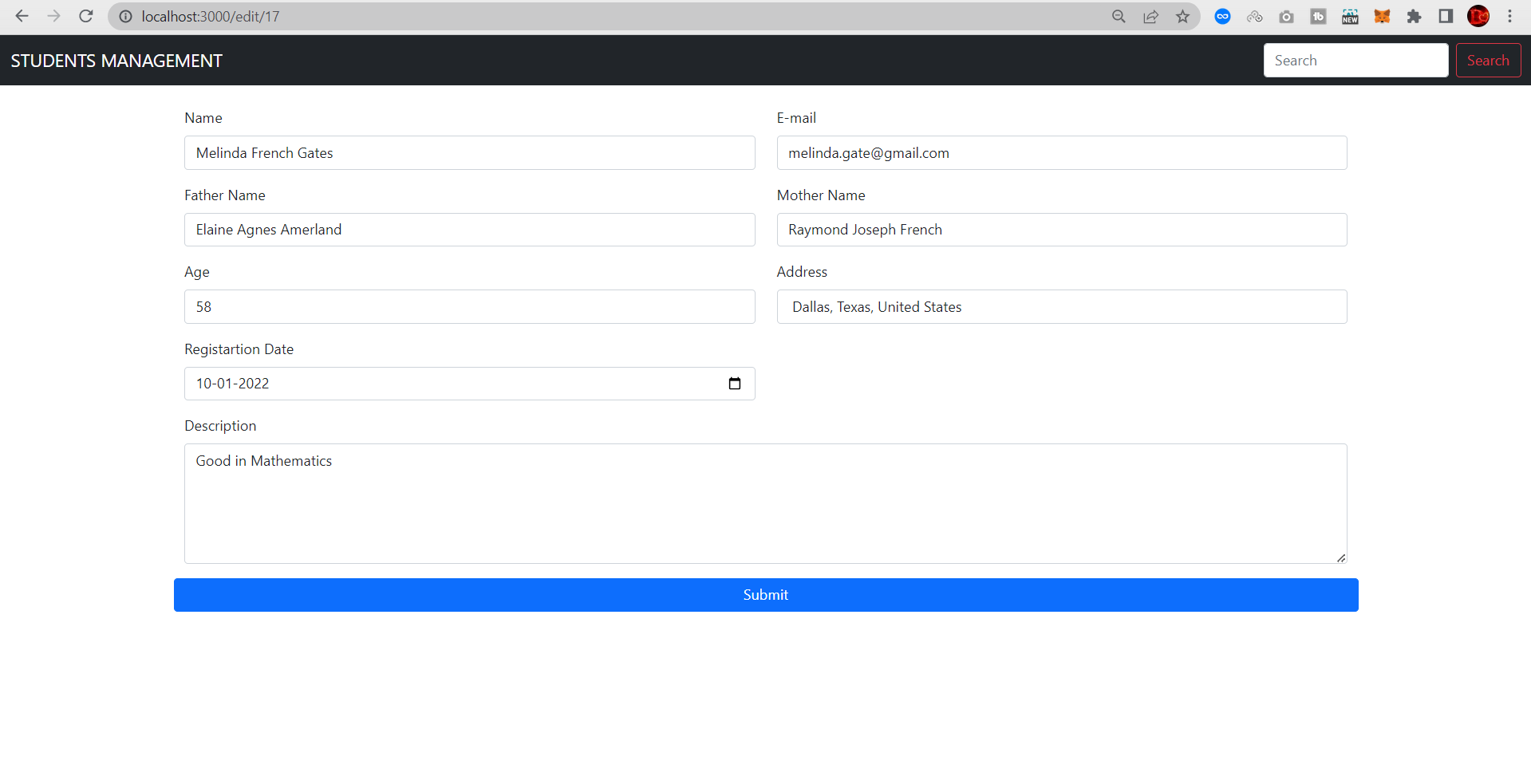Bookmark this page with the star icon

1182,16
